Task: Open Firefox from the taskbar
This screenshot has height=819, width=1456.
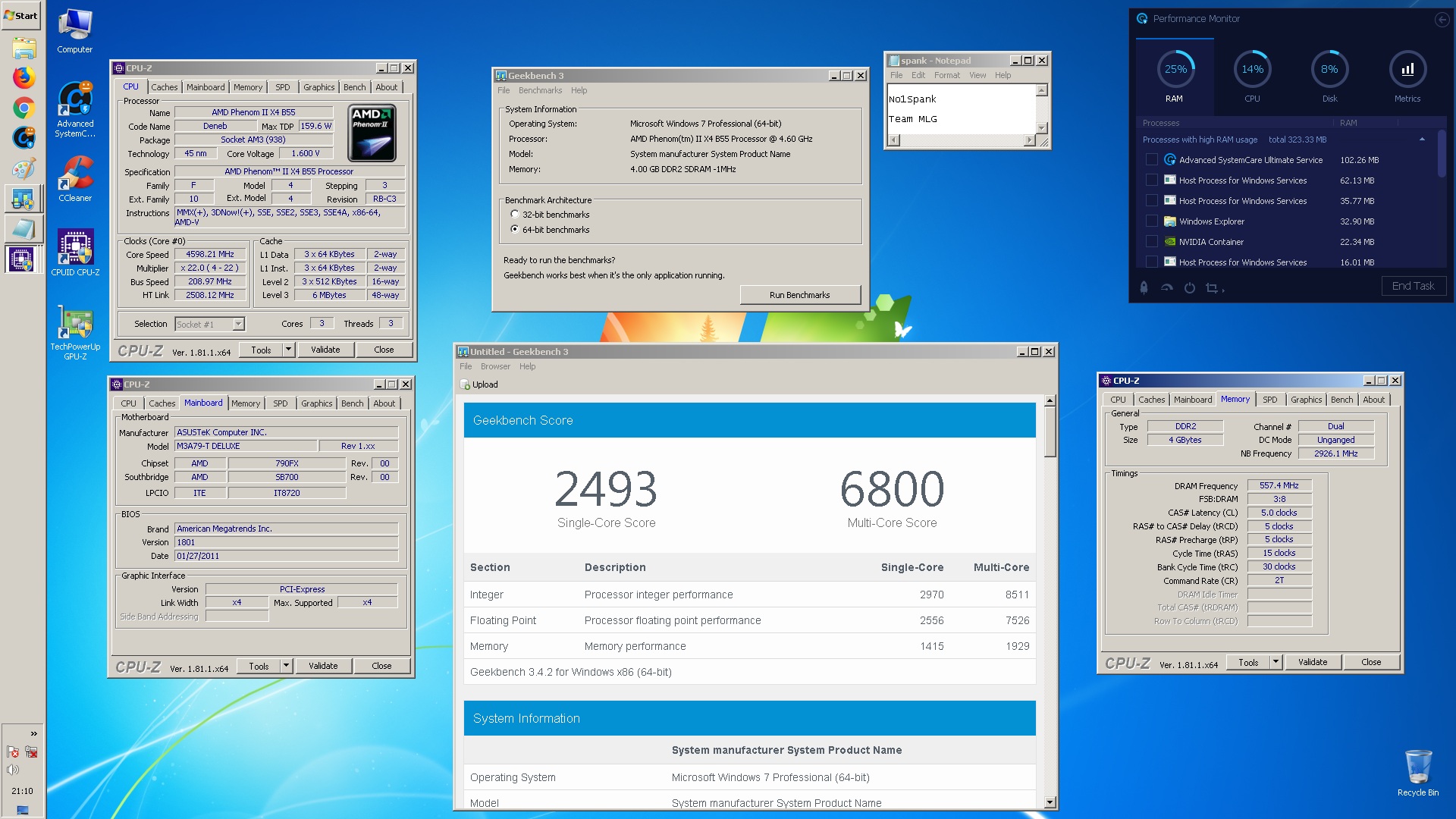Action: click(x=24, y=78)
